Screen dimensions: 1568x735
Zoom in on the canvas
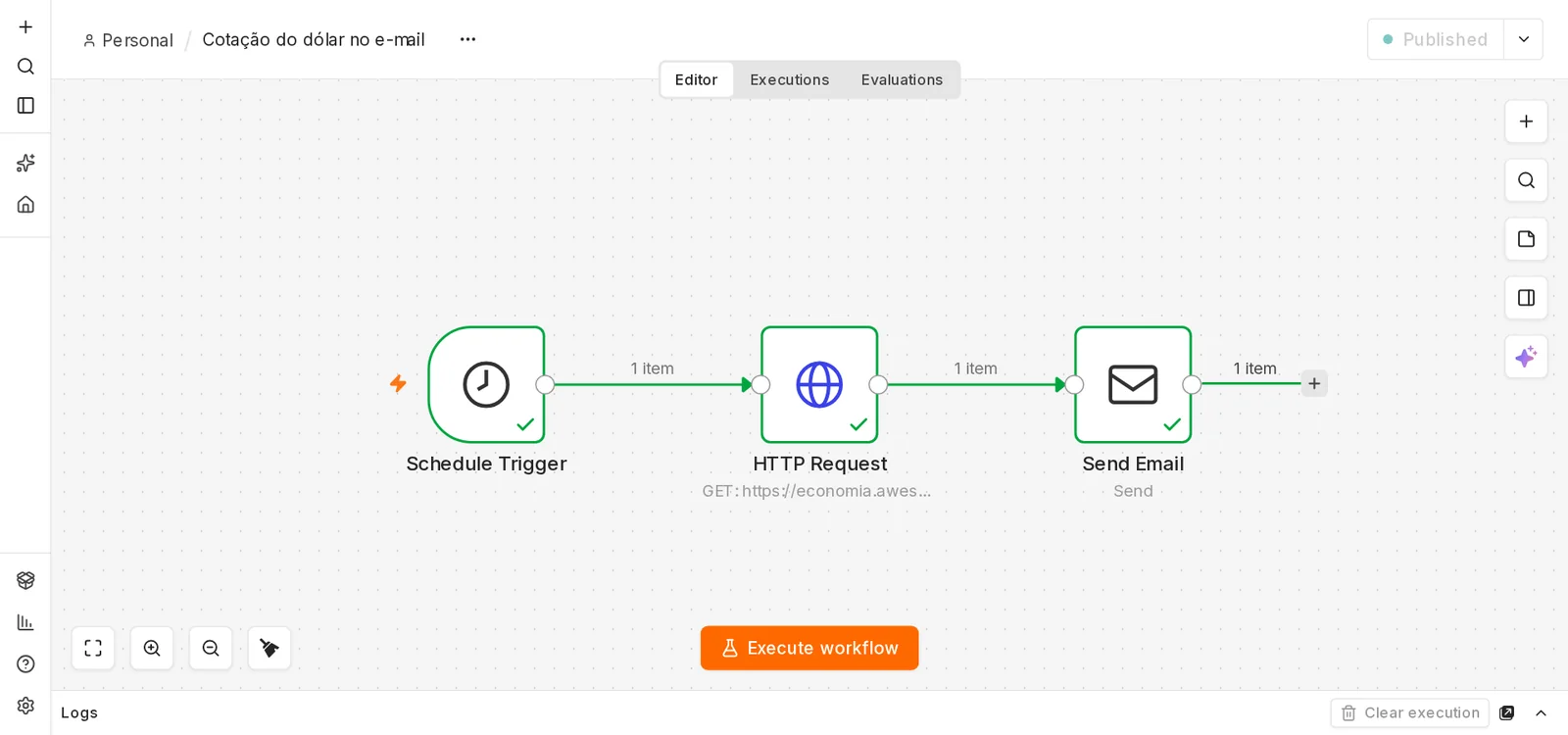(152, 648)
